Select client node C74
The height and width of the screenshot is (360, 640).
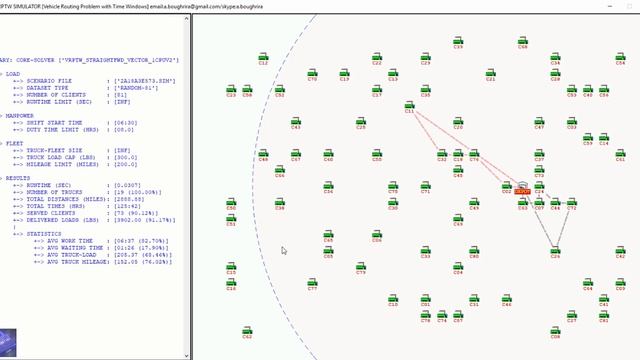(x=442, y=316)
